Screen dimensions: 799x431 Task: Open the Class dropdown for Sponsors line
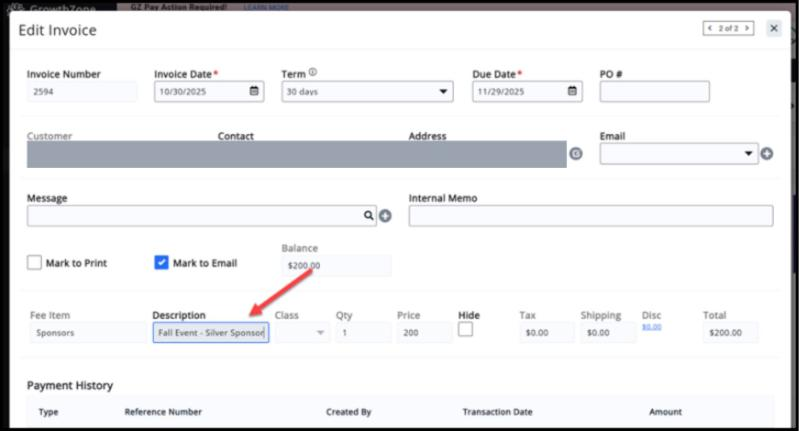(x=303, y=333)
